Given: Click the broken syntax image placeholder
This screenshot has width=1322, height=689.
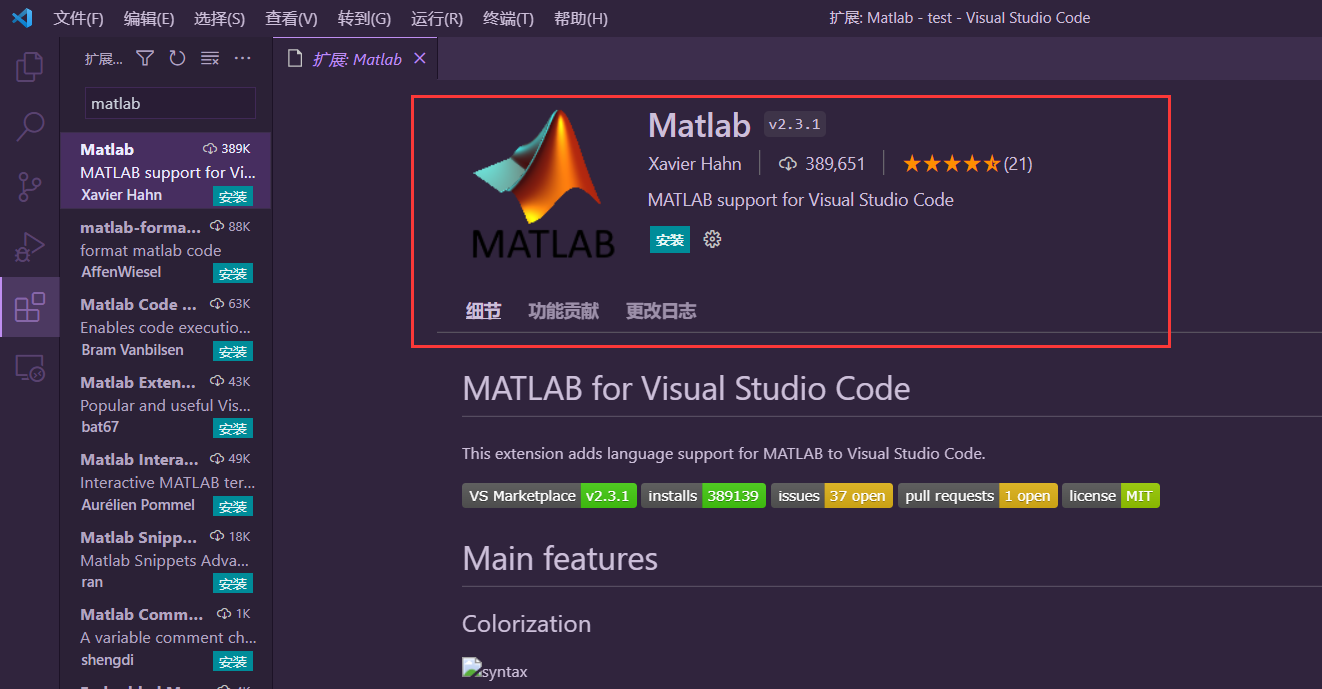Looking at the screenshot, I should pyautogui.click(x=495, y=670).
